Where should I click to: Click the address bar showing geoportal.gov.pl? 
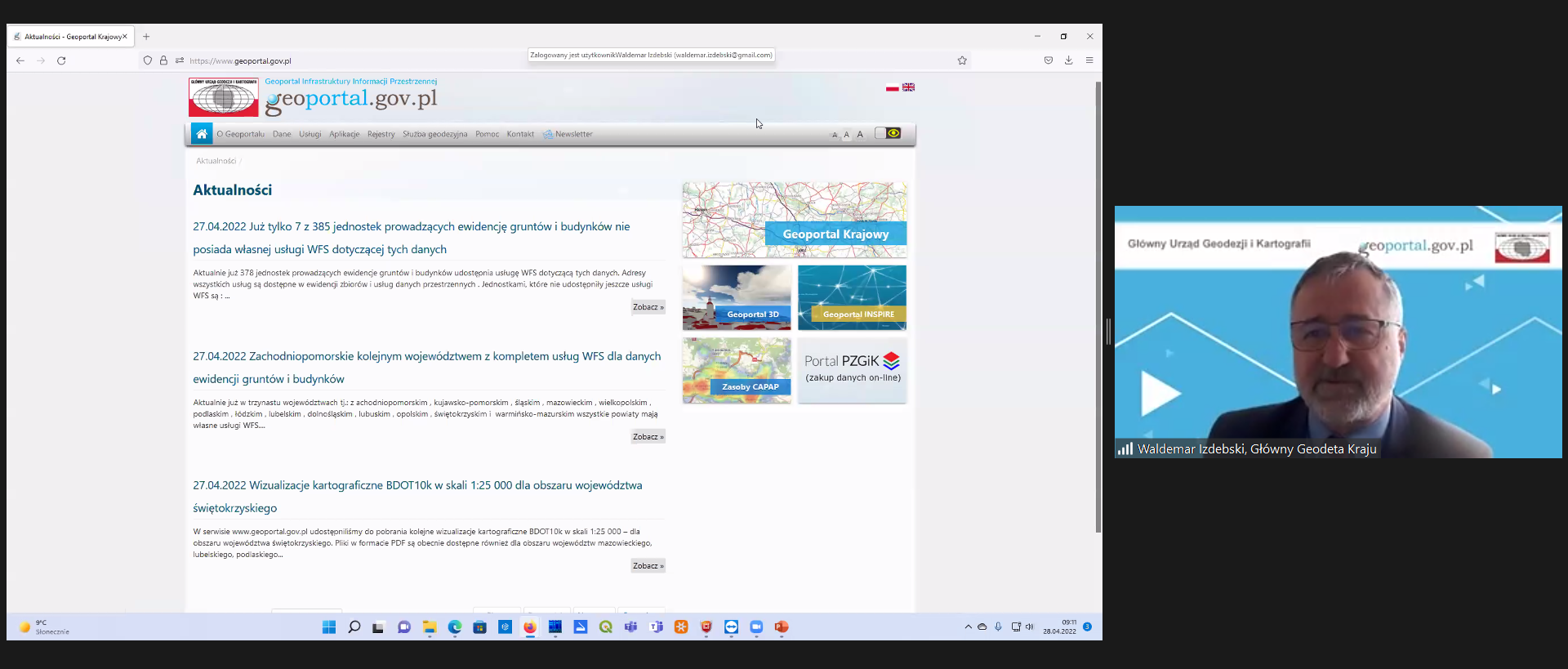[x=555, y=60]
